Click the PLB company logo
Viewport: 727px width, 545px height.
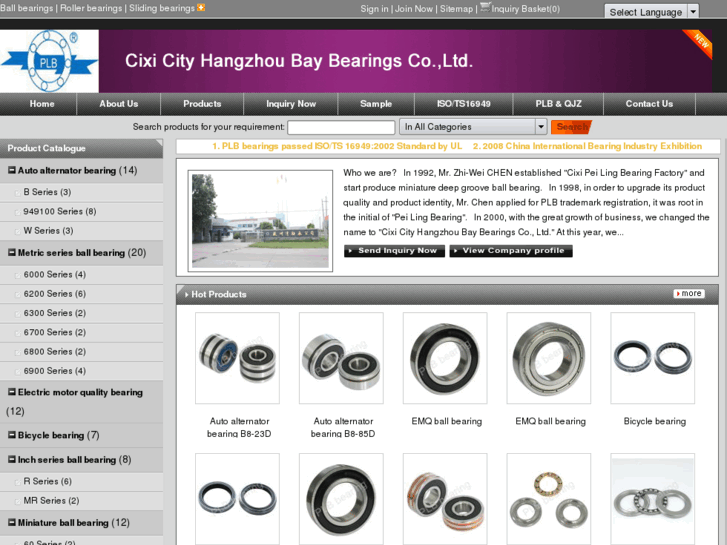[x=49, y=61]
